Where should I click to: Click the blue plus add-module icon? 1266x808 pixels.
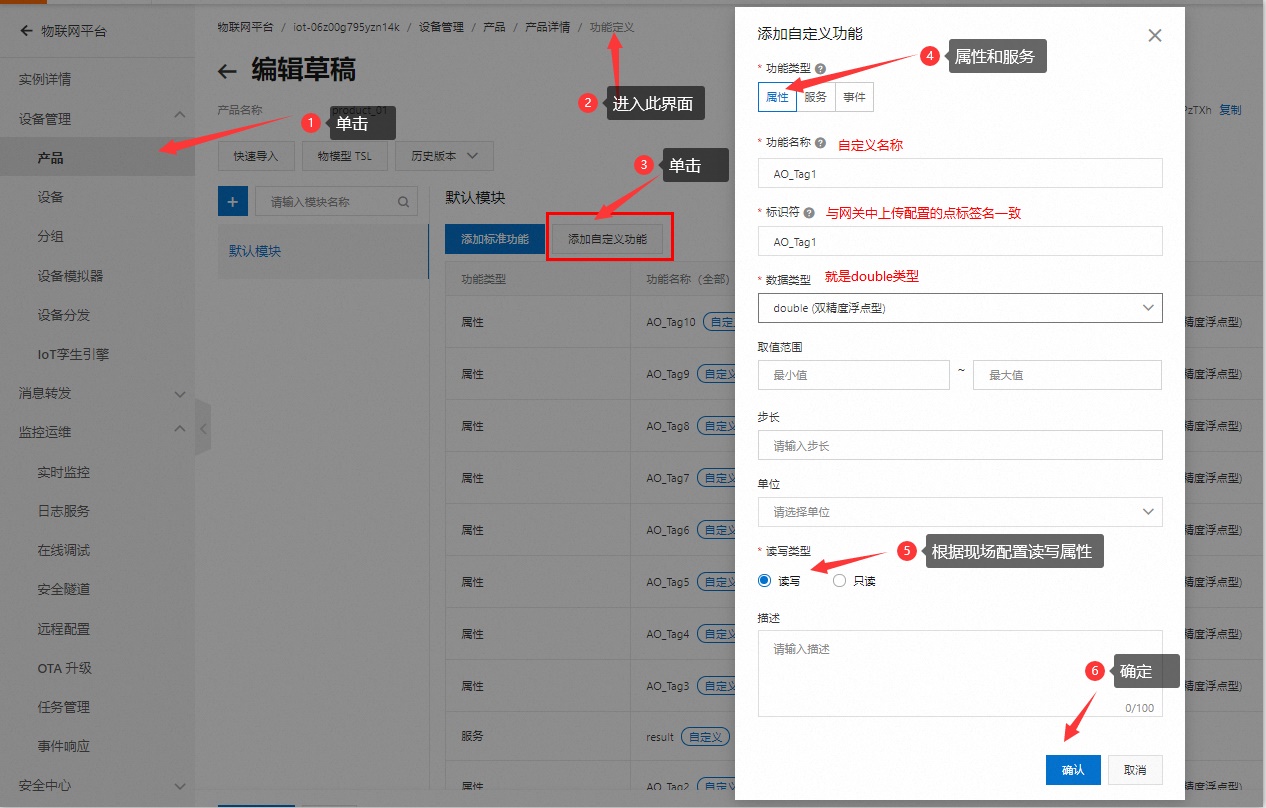(232, 201)
